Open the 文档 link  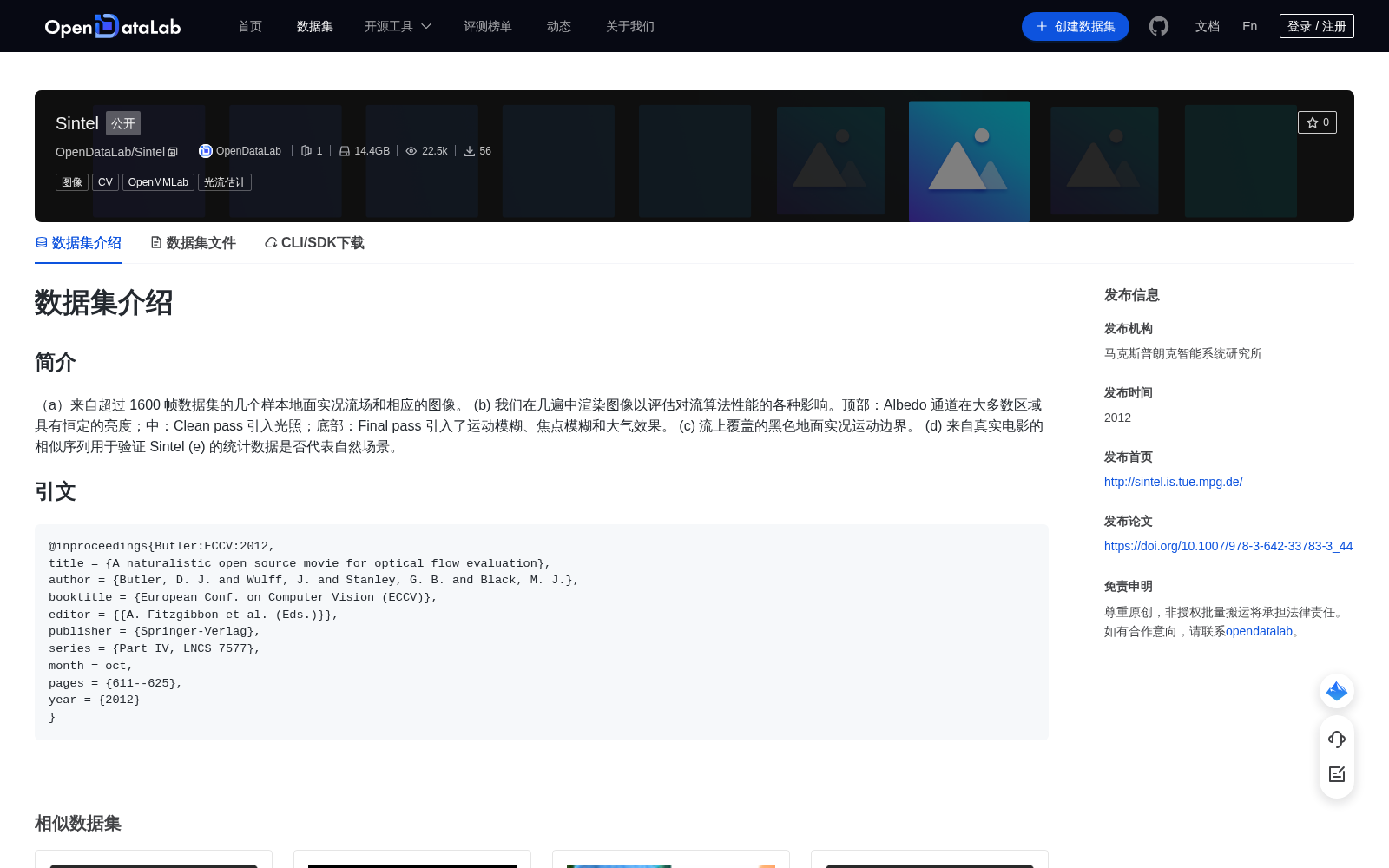(x=1208, y=26)
